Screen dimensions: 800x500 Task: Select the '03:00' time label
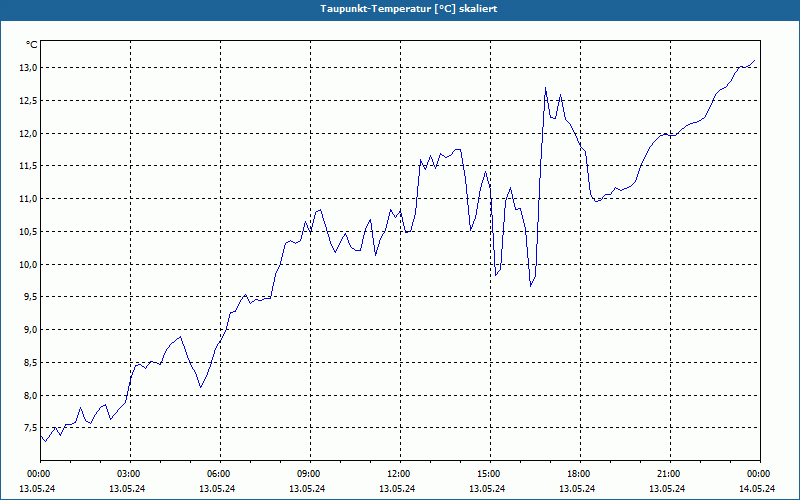pyautogui.click(x=128, y=474)
